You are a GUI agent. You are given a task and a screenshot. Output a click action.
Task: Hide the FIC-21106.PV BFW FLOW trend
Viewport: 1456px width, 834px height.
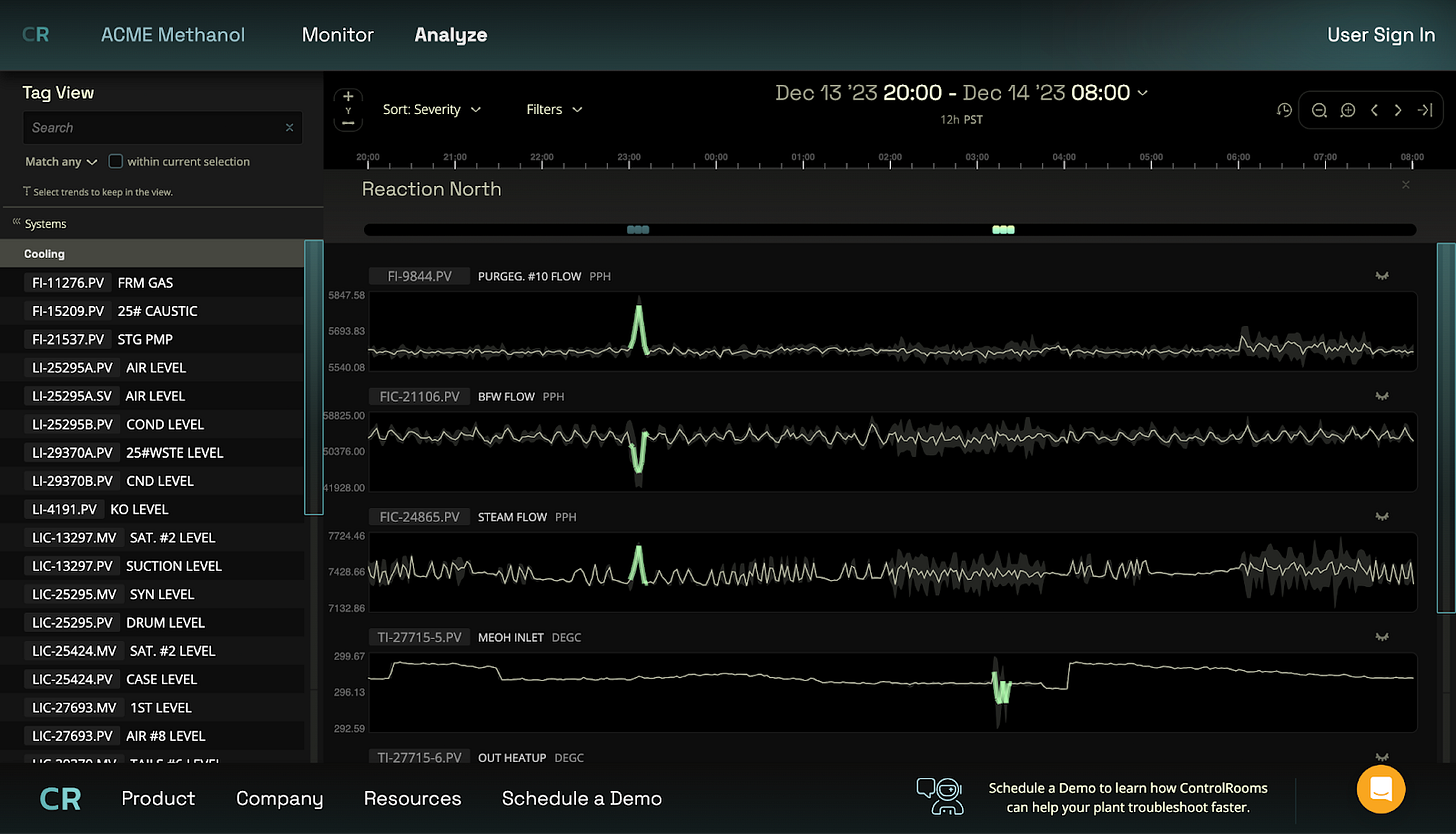click(x=1382, y=396)
